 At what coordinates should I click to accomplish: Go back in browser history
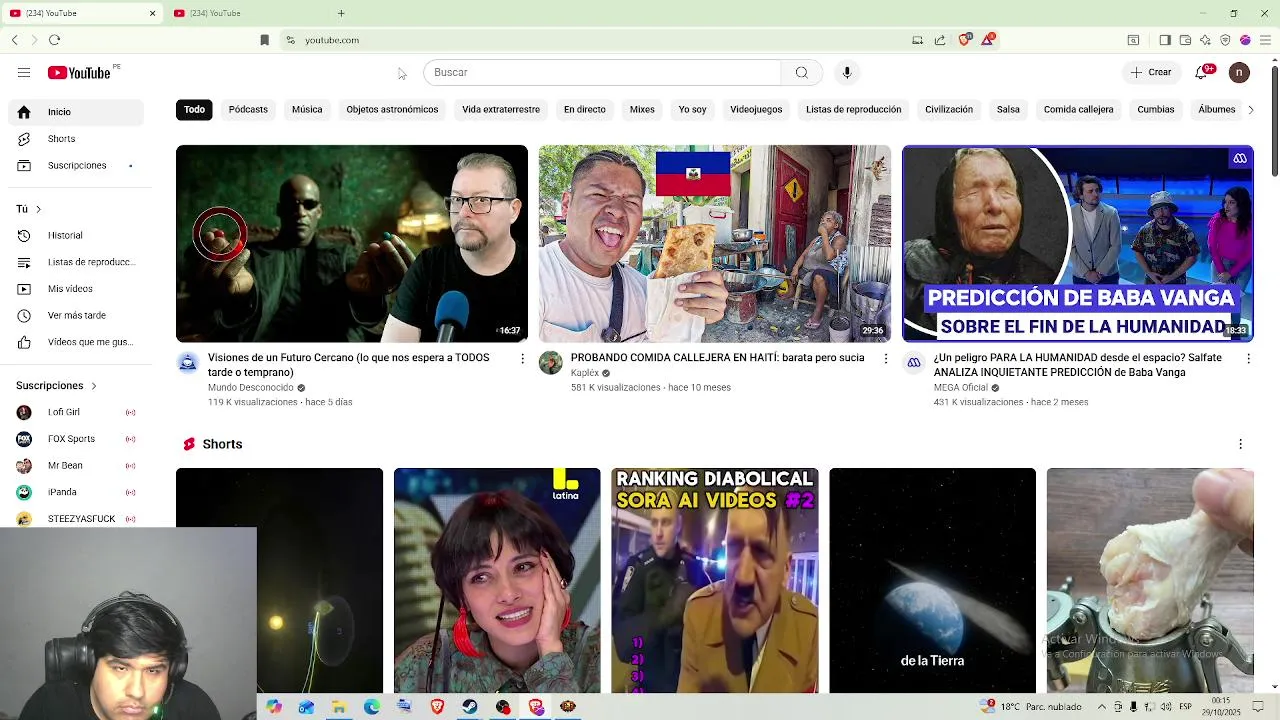[x=15, y=40]
